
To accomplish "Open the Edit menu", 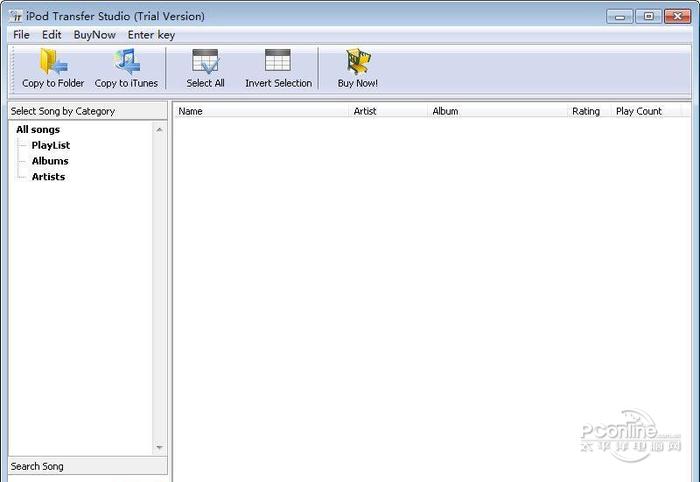I will coord(51,35).
